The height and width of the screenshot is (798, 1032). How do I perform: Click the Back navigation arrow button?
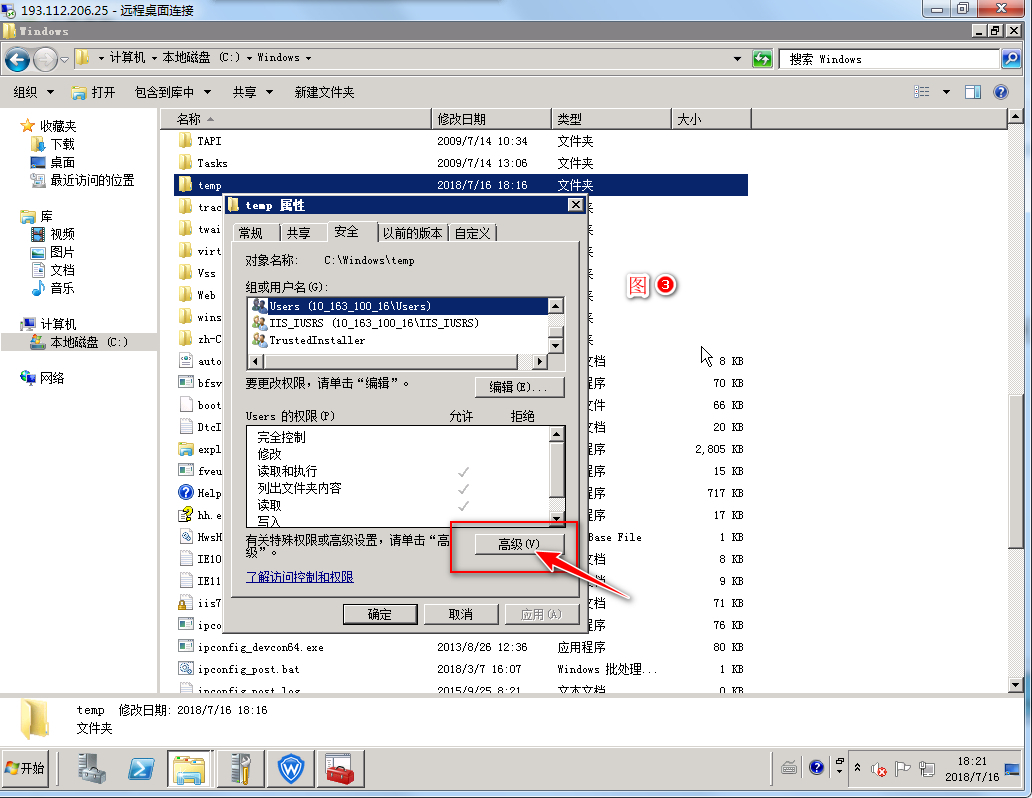(17, 59)
